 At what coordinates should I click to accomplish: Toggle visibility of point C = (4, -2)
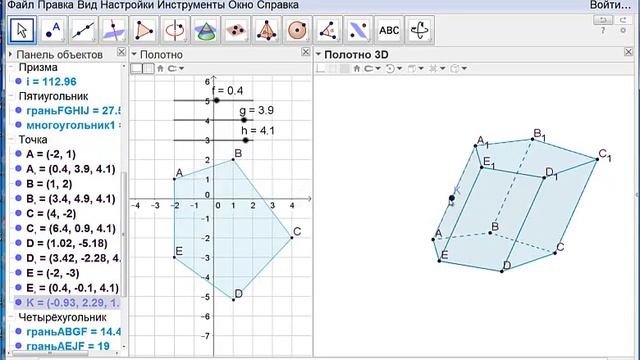click(18, 213)
